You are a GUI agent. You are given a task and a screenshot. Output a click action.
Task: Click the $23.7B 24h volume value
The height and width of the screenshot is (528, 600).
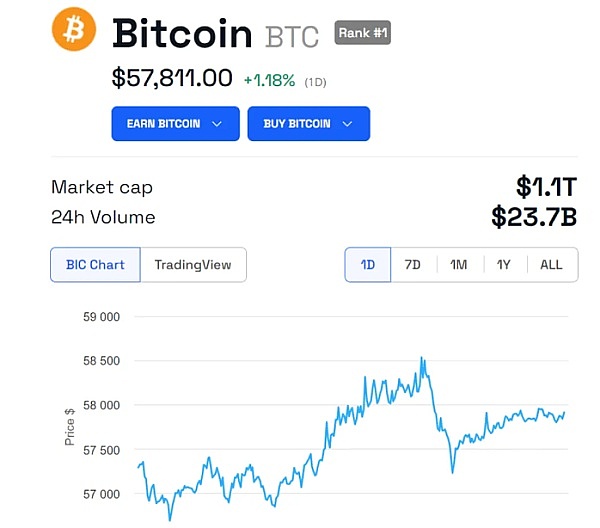tap(534, 217)
